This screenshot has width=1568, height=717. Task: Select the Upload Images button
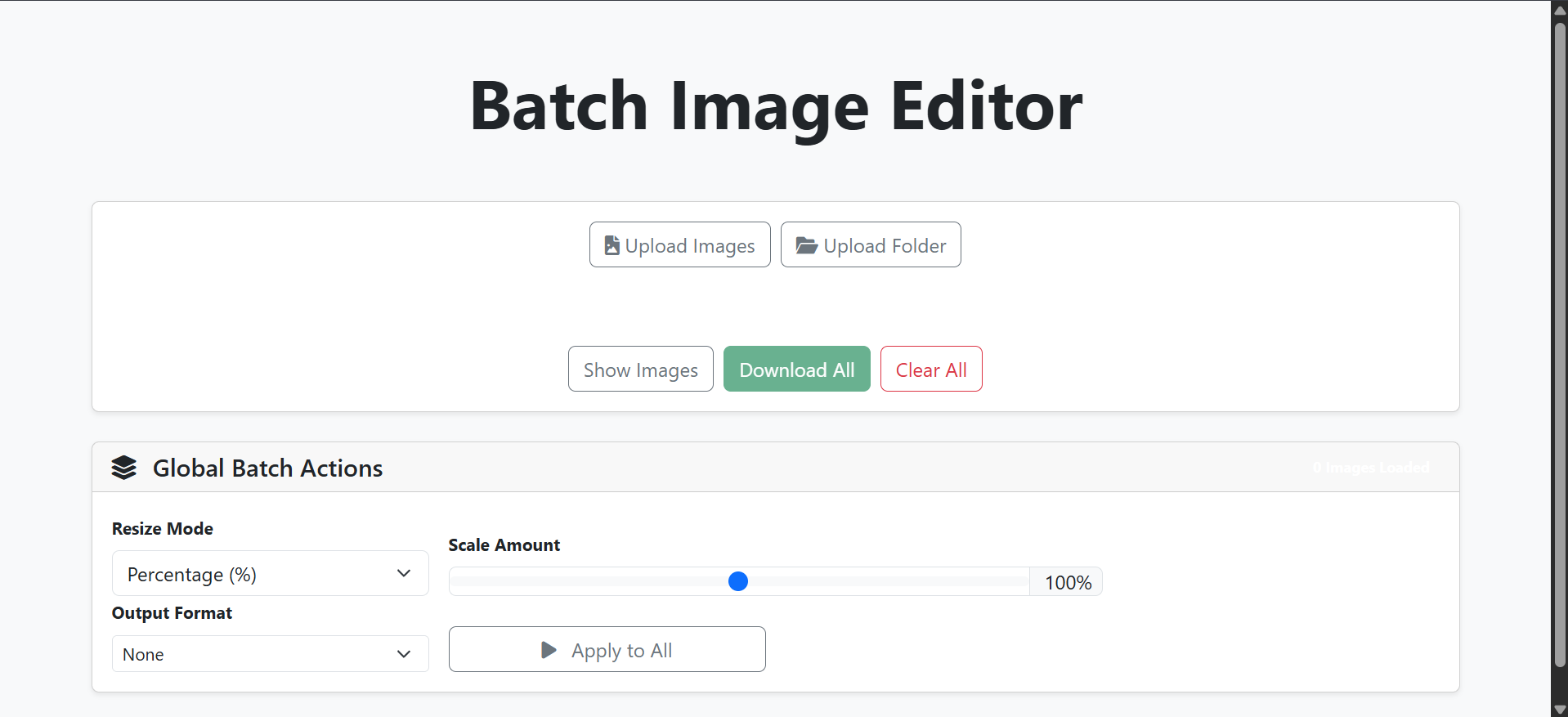(679, 244)
